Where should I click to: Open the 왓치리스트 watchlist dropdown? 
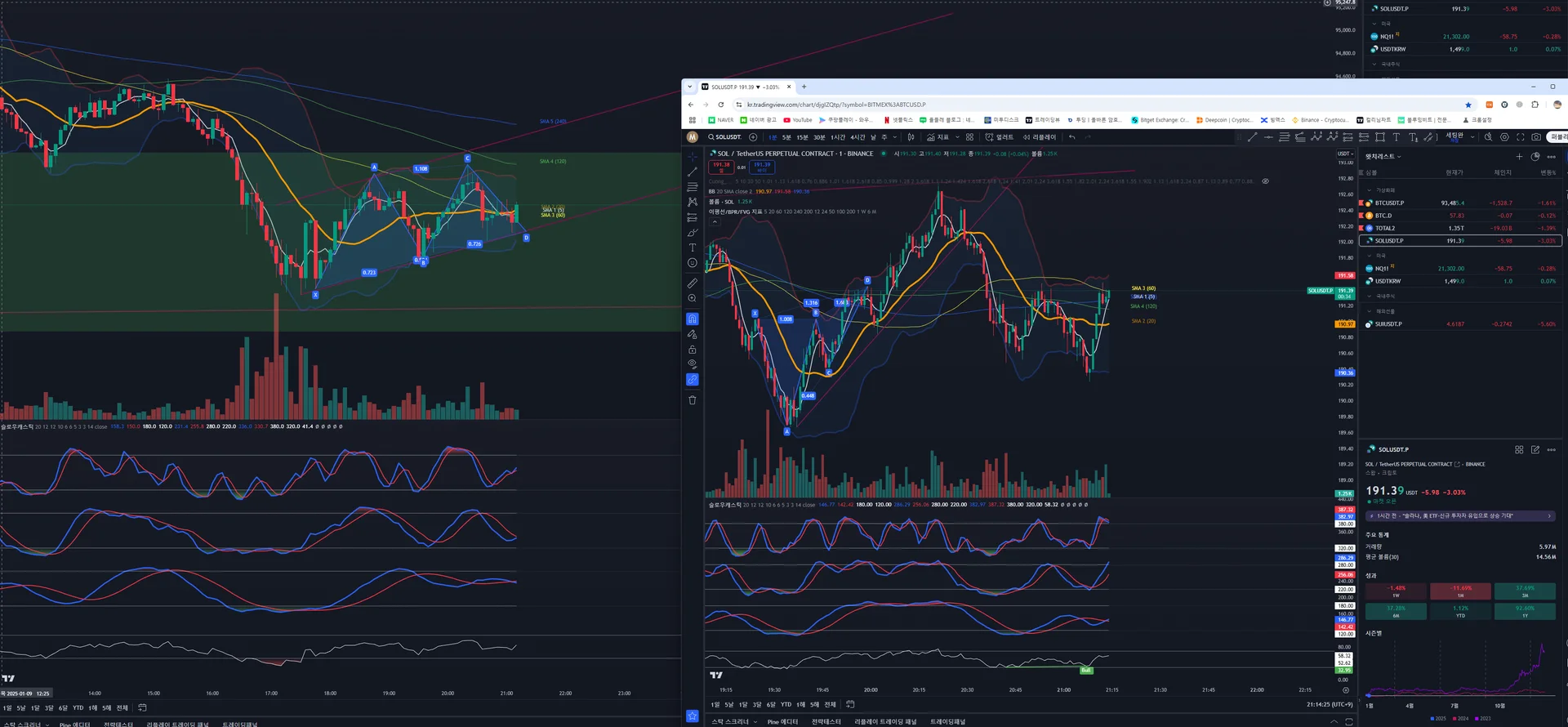point(1383,157)
